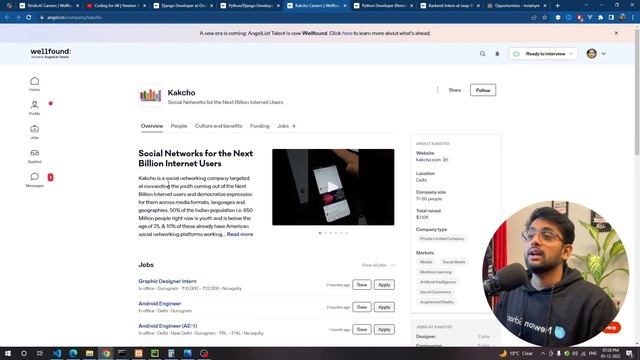Switch to the Overview tab
This screenshot has width=640, height=360.
[152, 126]
